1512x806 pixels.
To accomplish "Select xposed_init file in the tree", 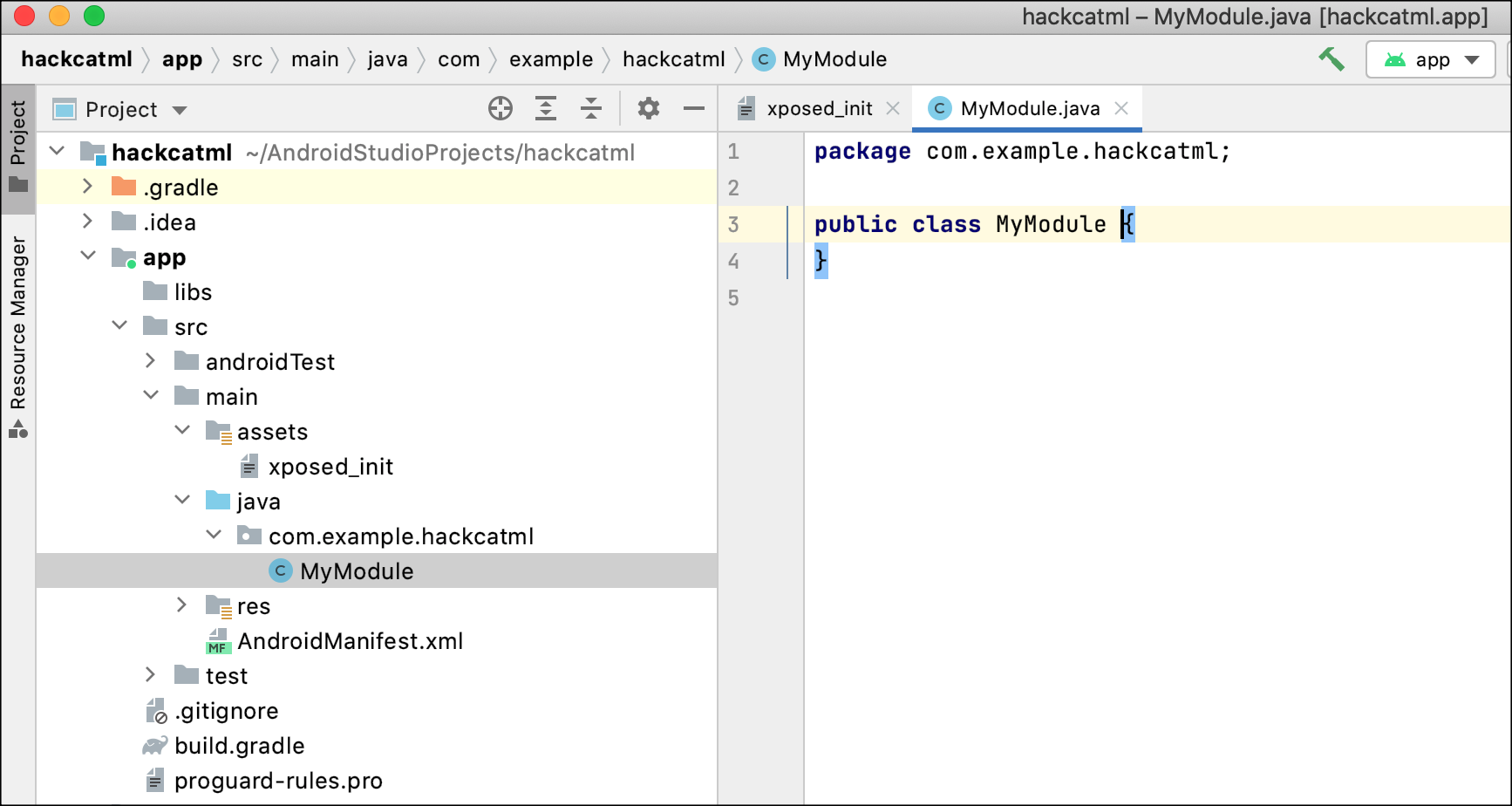I will [x=330, y=467].
